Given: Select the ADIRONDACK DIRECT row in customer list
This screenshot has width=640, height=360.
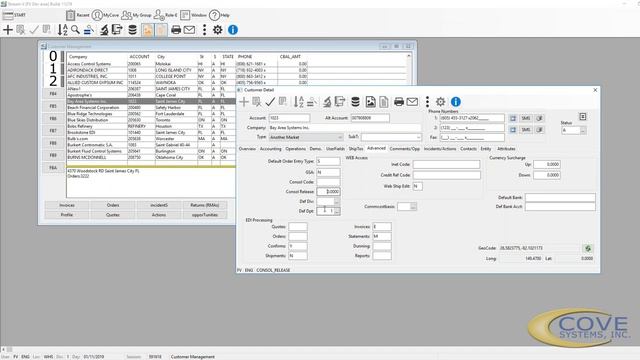Looking at the screenshot, I should pyautogui.click(x=237, y=70).
